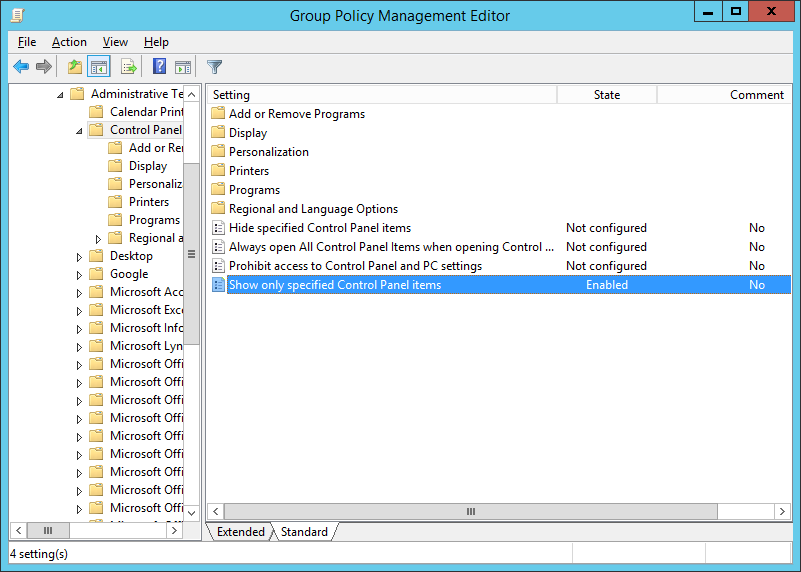
Task: Expand the Desktop tree node
Action: [80, 257]
